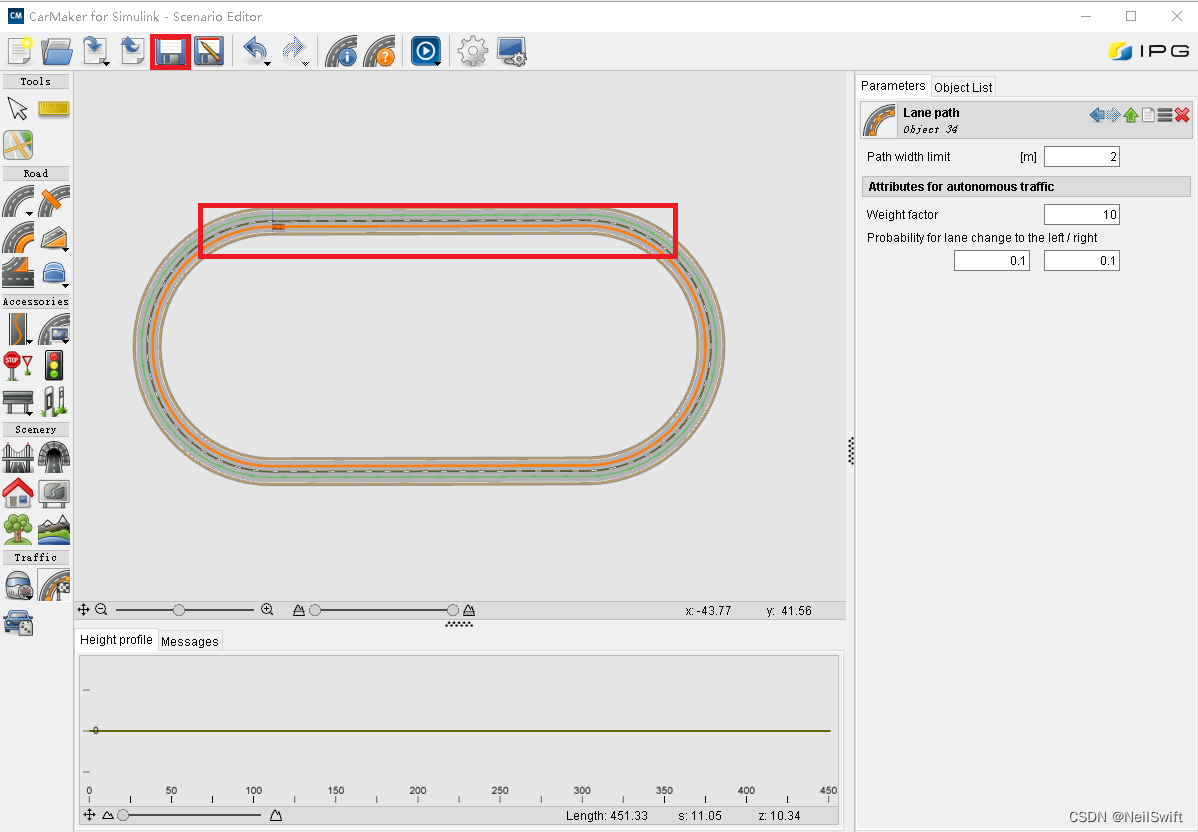Click green up arrow to parent object

point(1131,115)
